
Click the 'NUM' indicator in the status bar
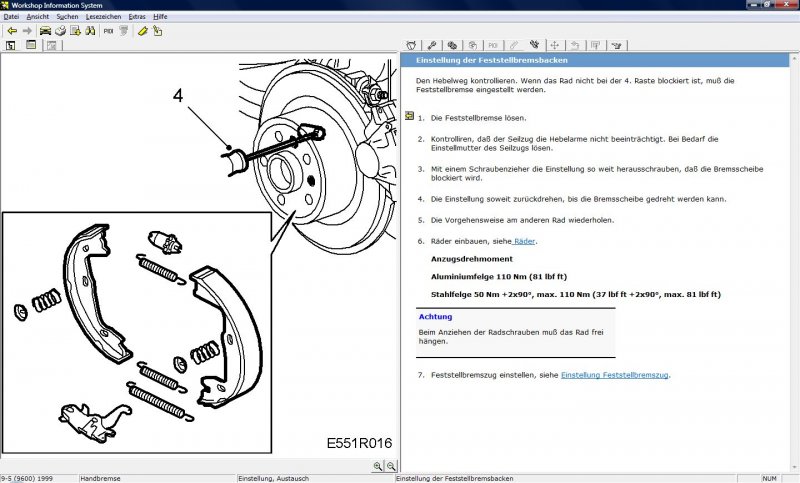point(769,478)
